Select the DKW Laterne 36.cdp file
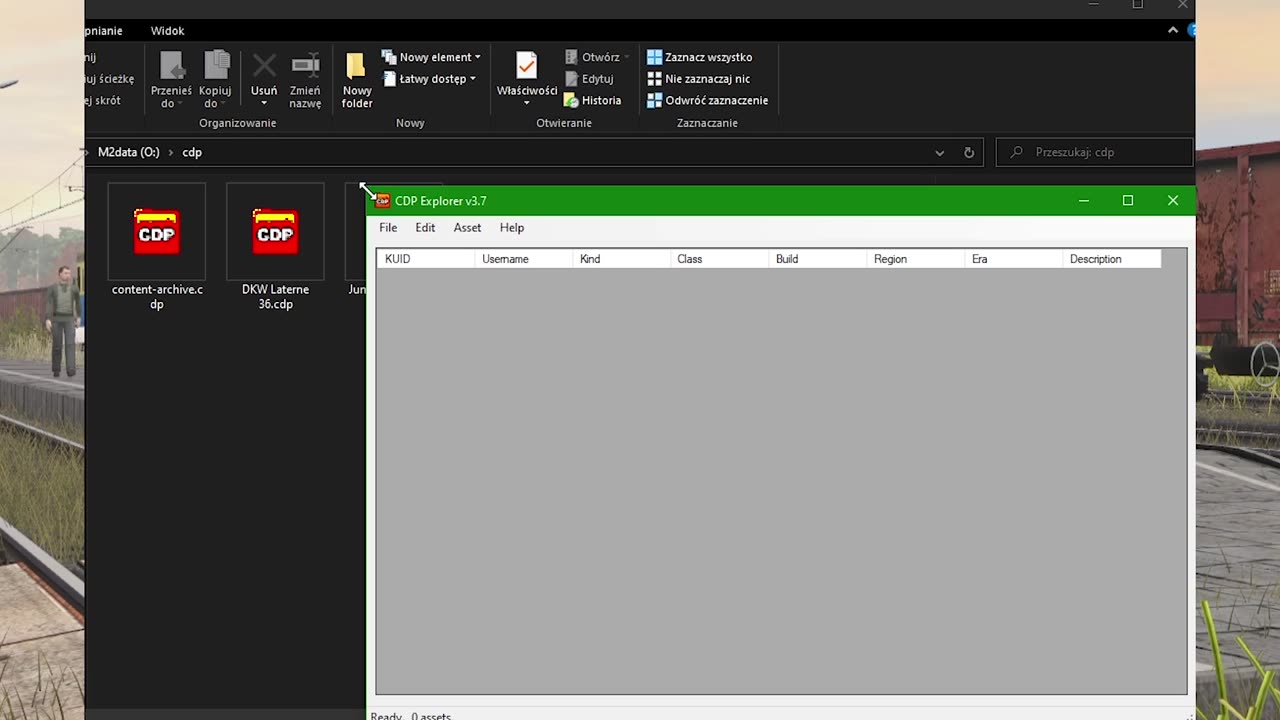This screenshot has width=1280, height=720. (x=275, y=248)
